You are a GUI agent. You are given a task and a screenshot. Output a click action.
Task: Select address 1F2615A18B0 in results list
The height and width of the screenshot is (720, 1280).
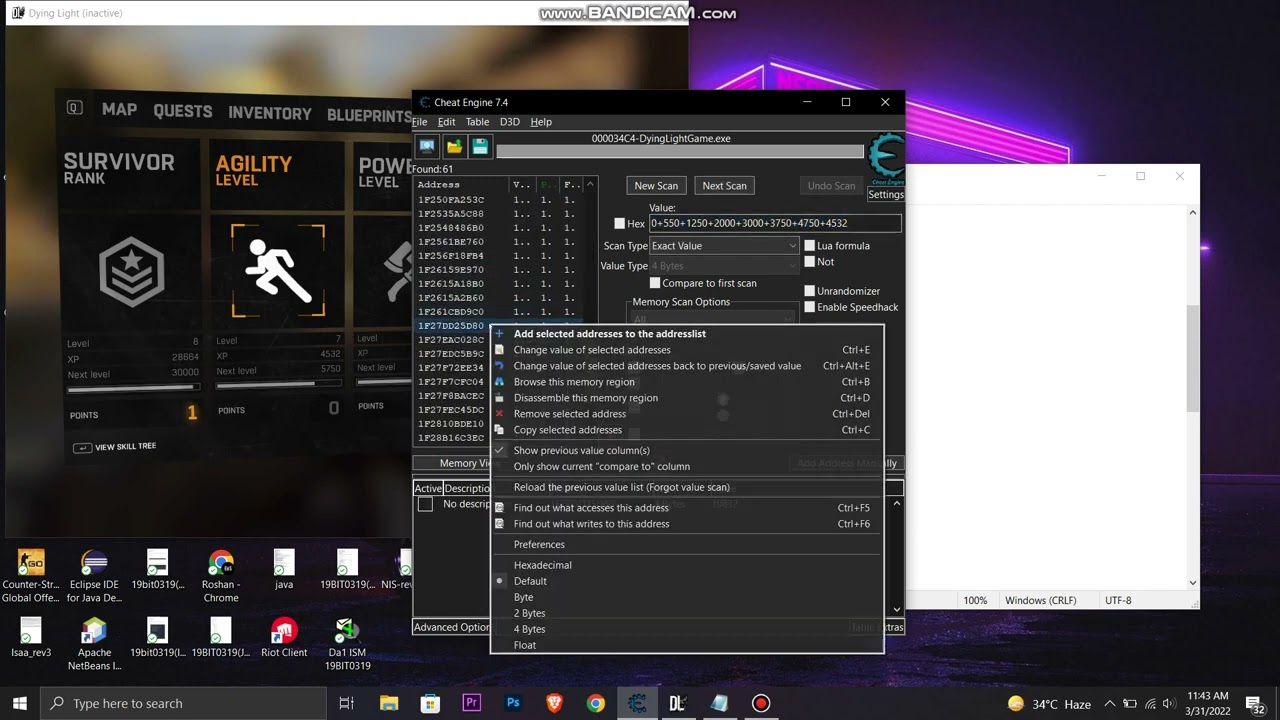click(x=451, y=284)
